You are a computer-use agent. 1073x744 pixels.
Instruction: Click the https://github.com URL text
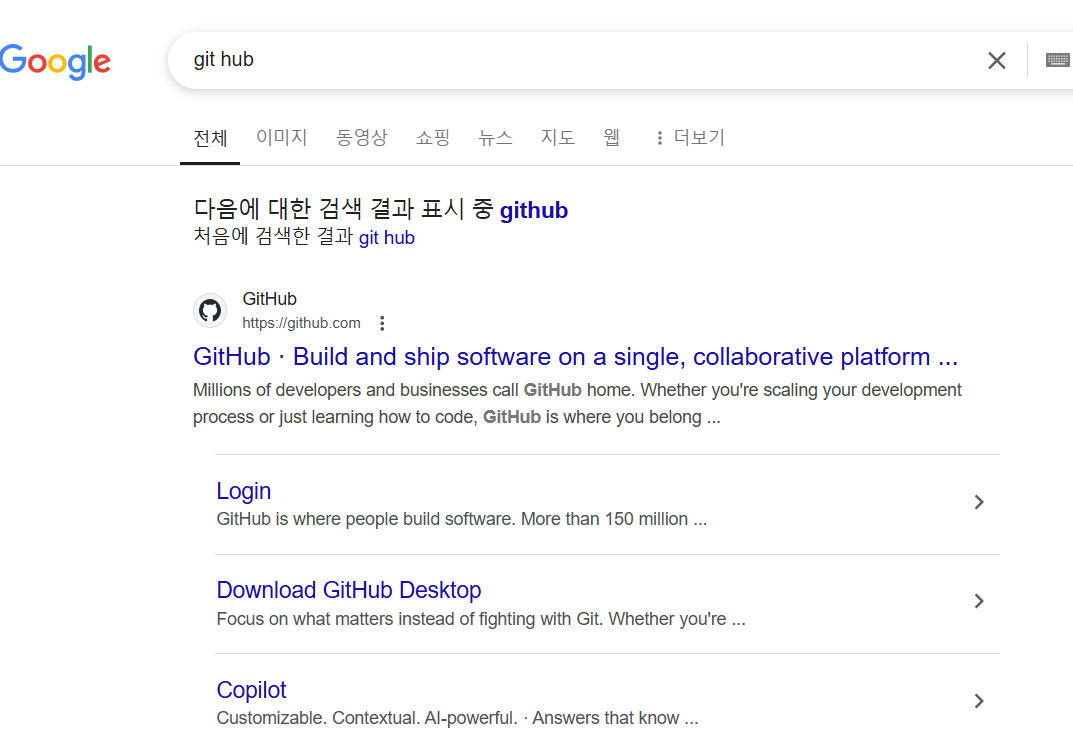coord(301,323)
